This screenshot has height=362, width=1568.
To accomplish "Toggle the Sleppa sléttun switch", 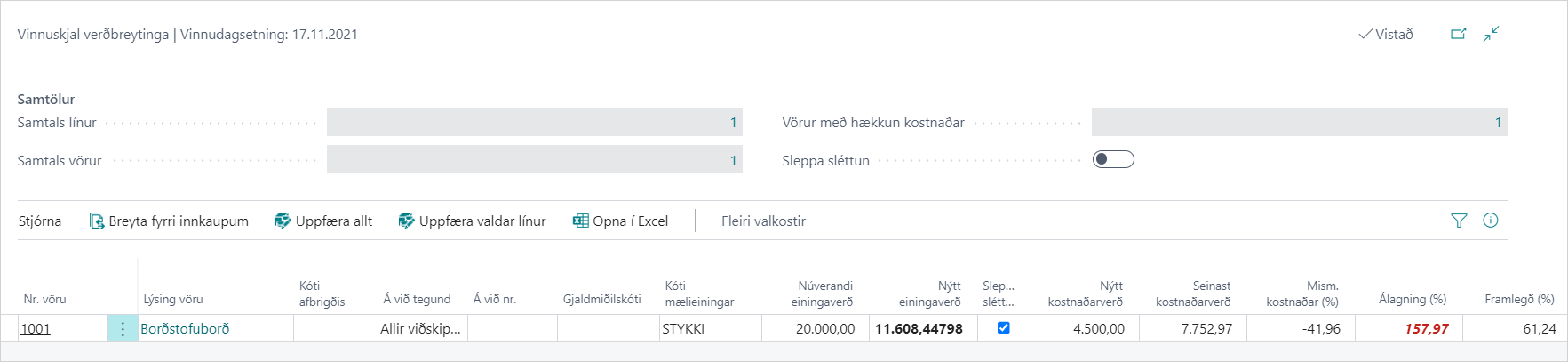I will point(1113,159).
